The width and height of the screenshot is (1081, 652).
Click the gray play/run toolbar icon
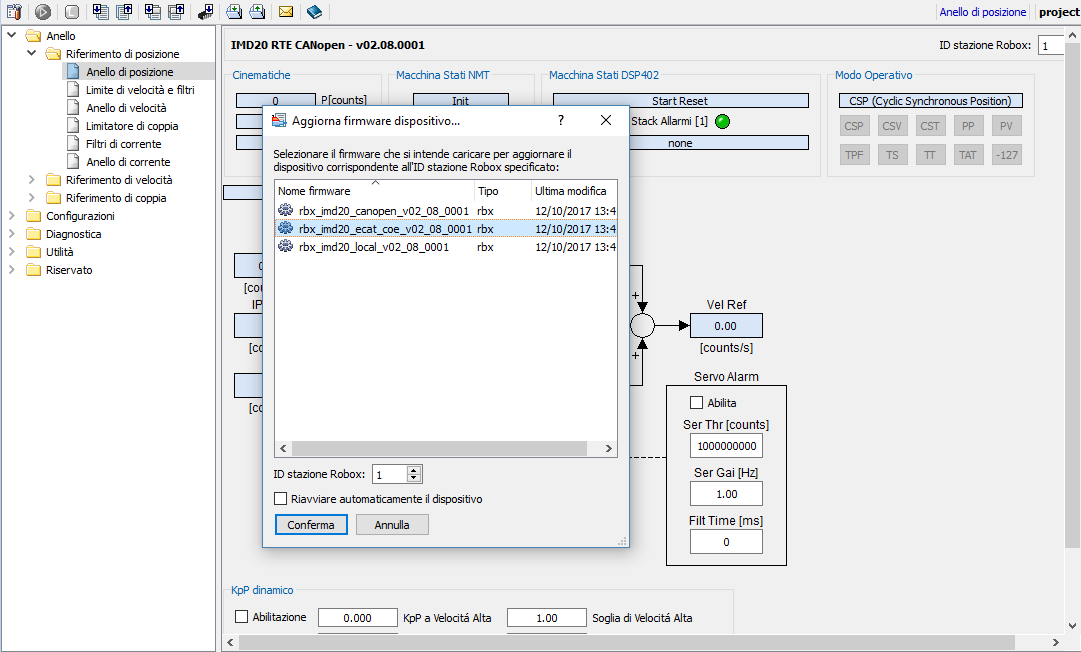click(x=43, y=12)
